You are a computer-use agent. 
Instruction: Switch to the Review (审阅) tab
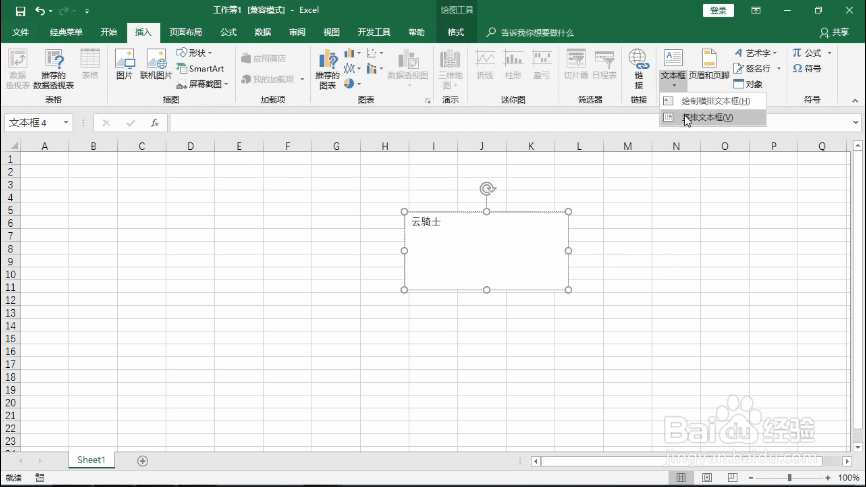pyautogui.click(x=297, y=33)
